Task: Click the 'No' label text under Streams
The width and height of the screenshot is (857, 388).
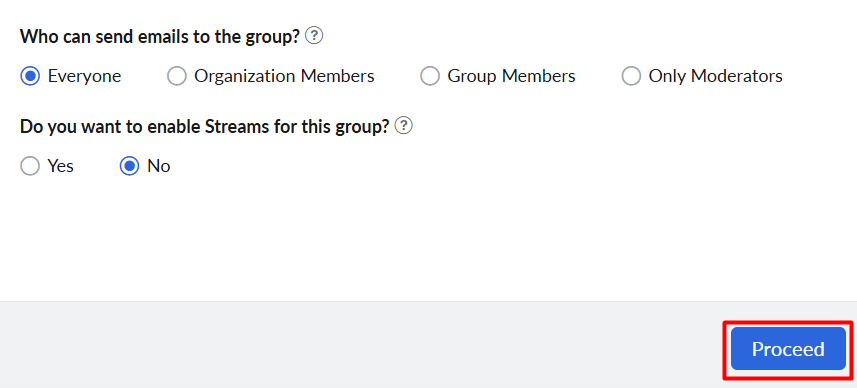Action: pyautogui.click(x=159, y=166)
